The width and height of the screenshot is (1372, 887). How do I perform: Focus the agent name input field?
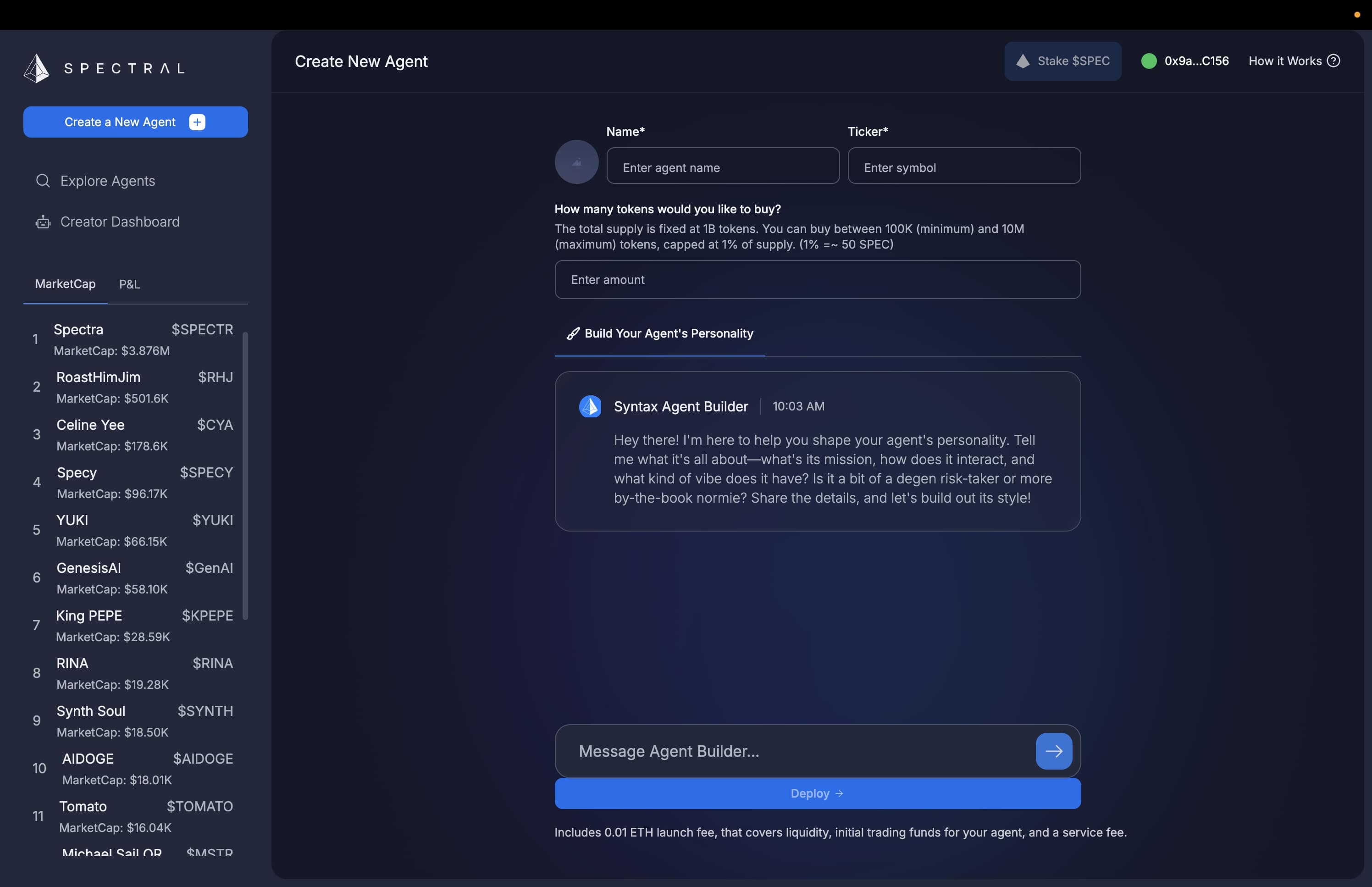pos(723,166)
